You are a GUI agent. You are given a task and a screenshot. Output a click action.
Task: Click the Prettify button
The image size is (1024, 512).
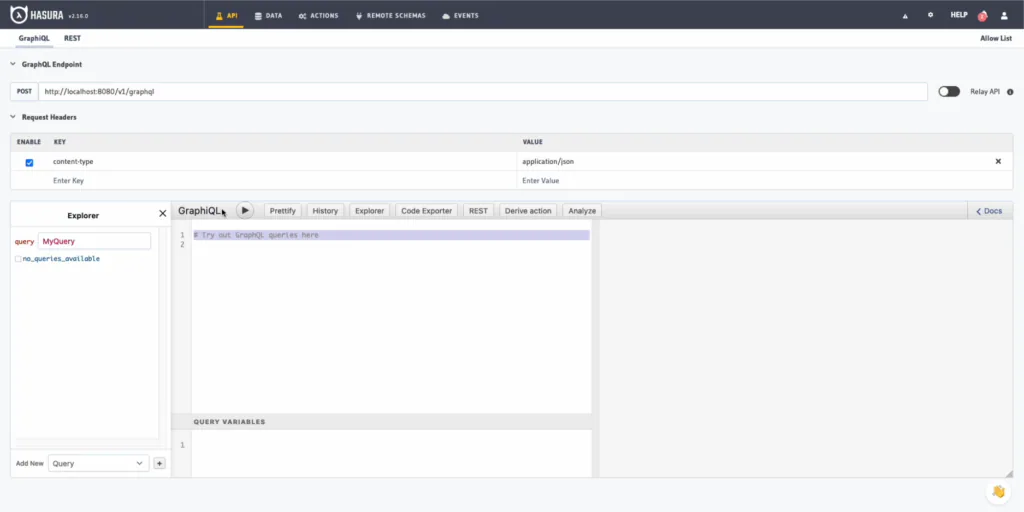(x=283, y=211)
